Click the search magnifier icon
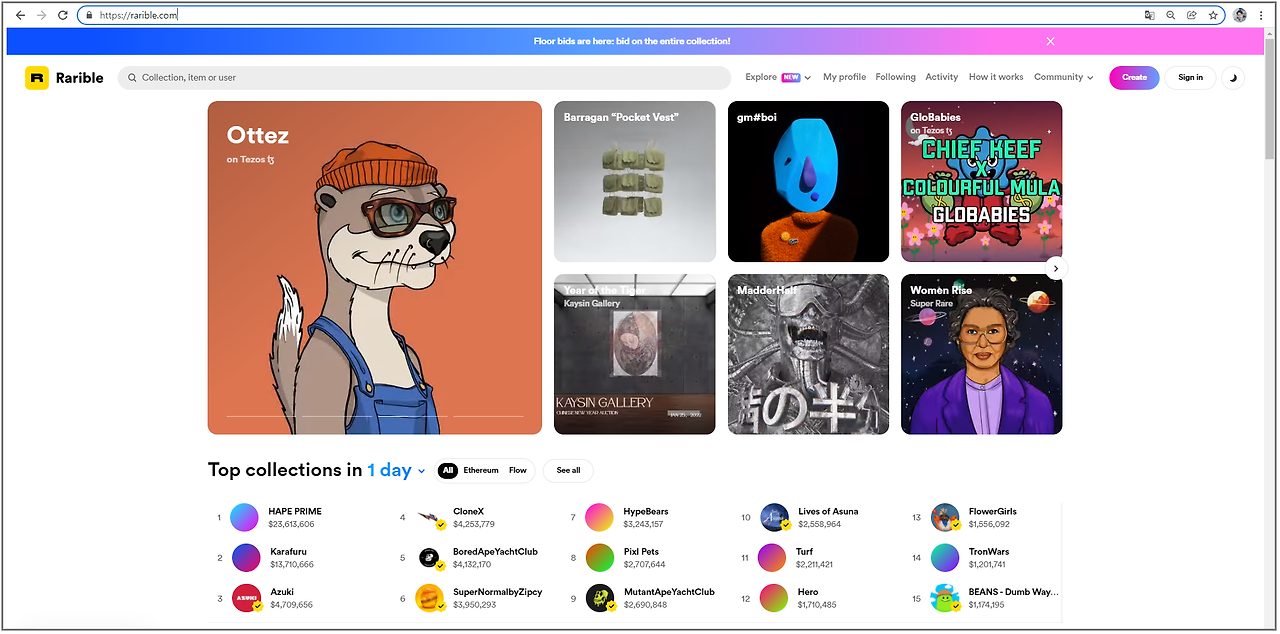This screenshot has width=1280, height=634. tap(132, 78)
